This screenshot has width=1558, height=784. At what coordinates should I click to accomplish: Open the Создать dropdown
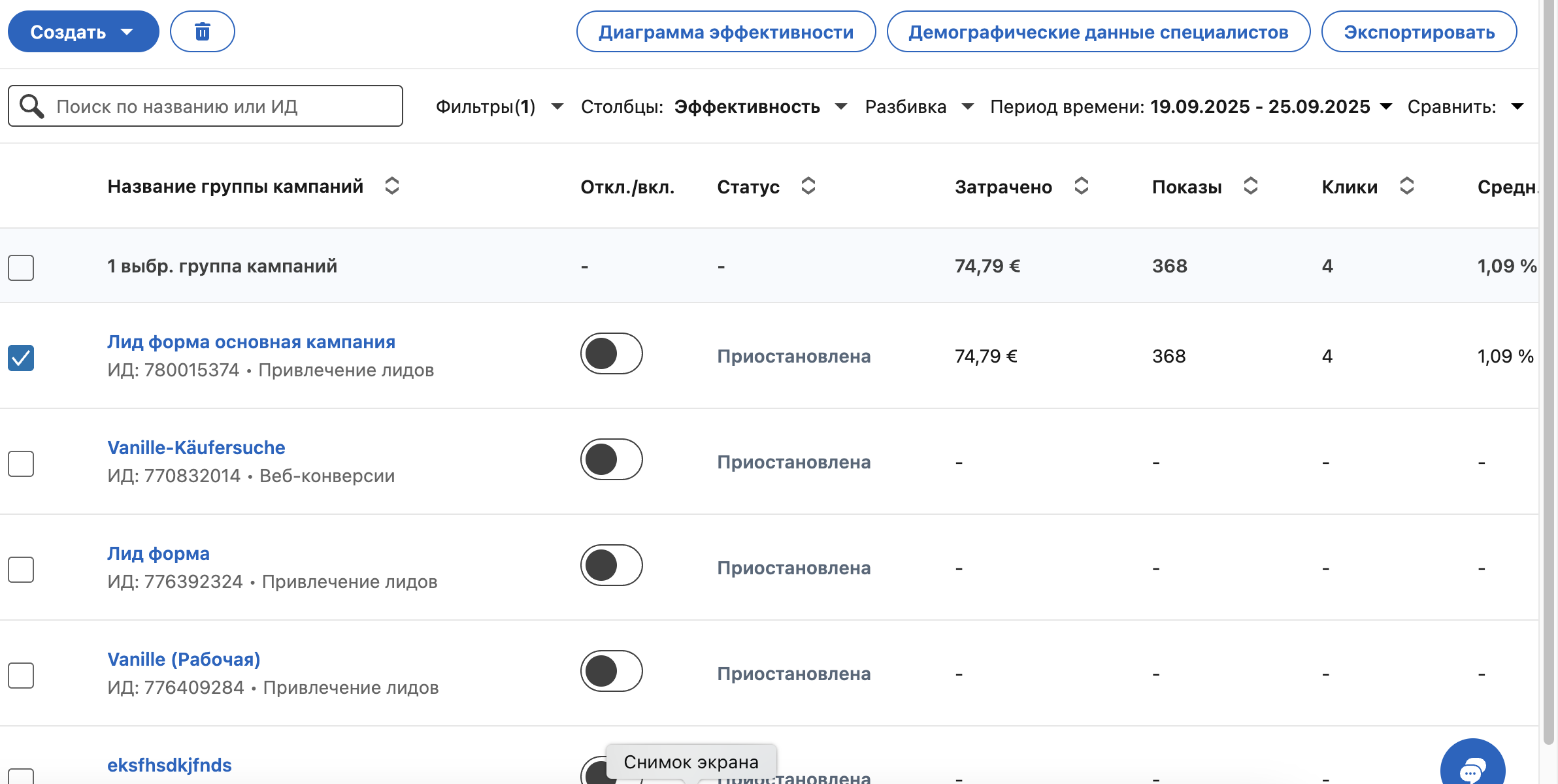click(82, 31)
